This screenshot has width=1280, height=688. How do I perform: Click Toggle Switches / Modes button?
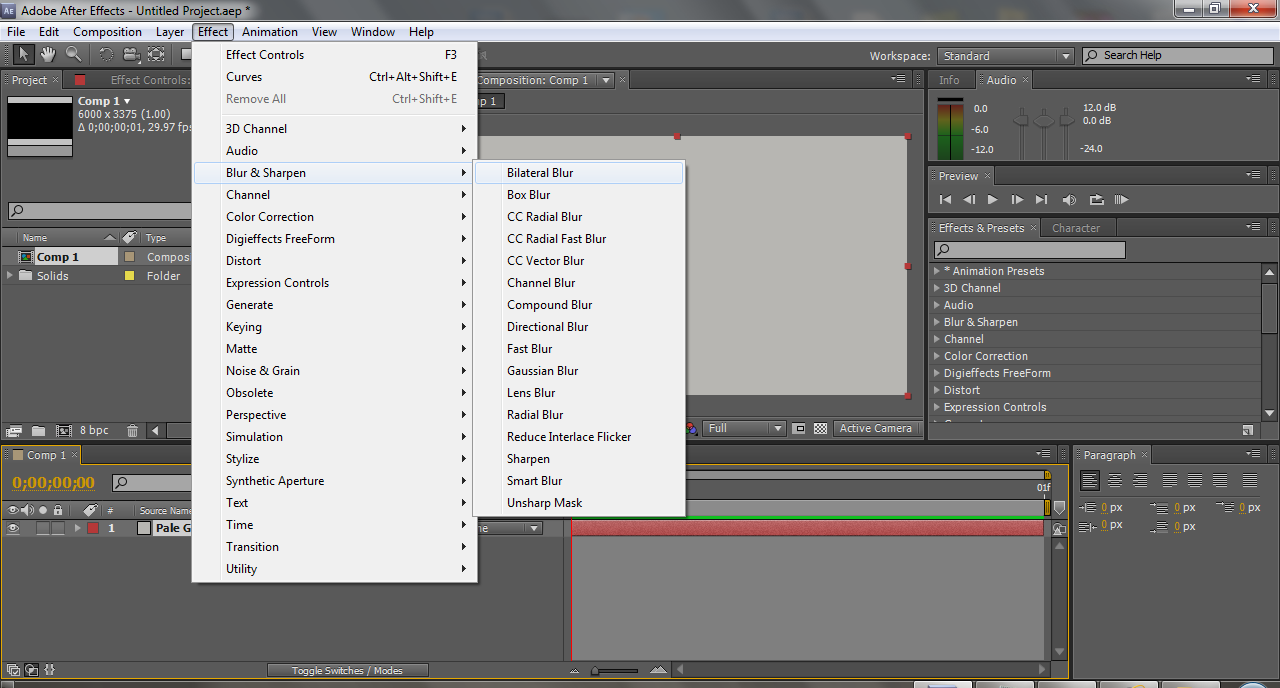pyautogui.click(x=347, y=670)
